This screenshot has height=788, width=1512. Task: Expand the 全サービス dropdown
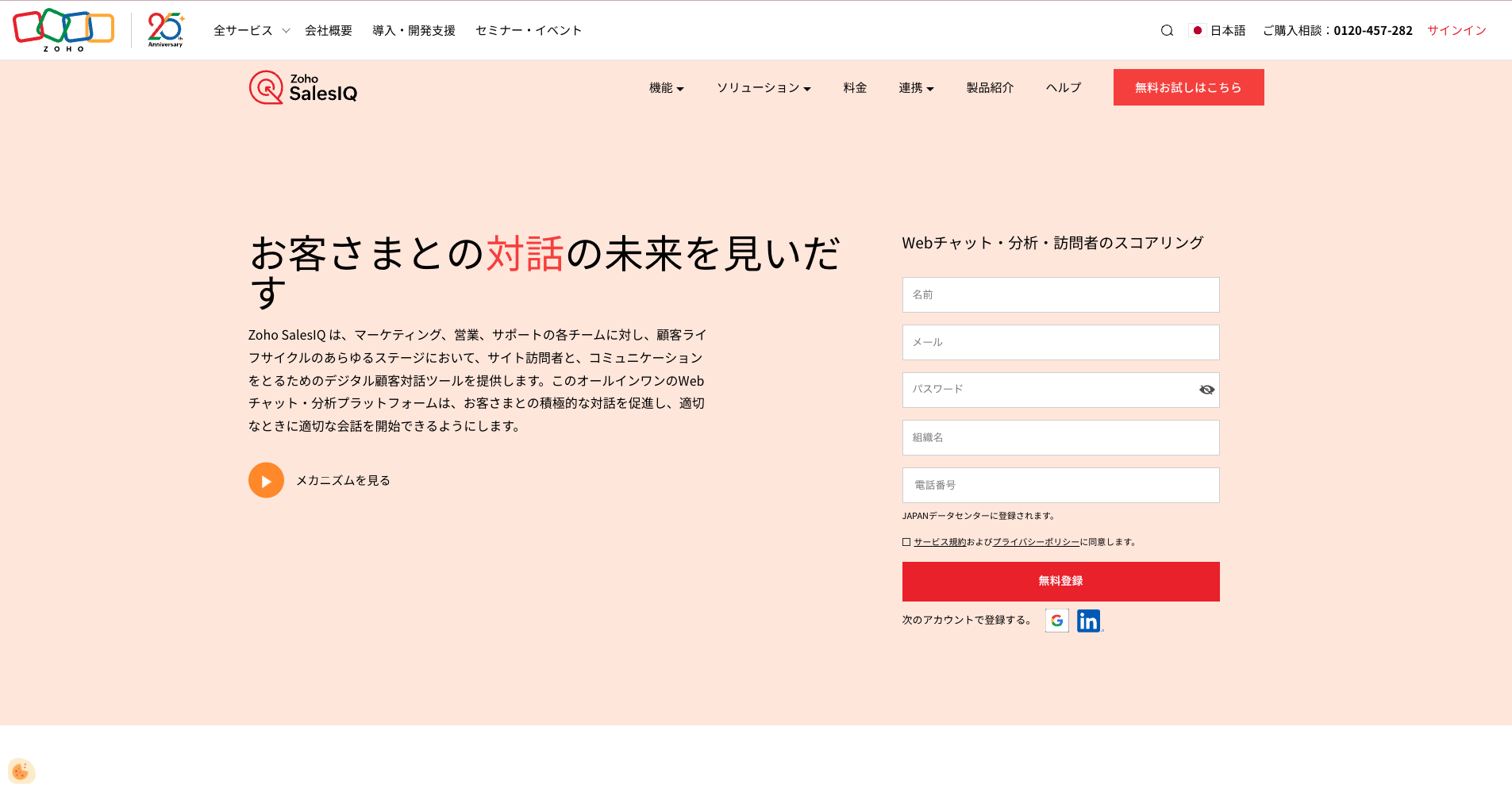252,31
